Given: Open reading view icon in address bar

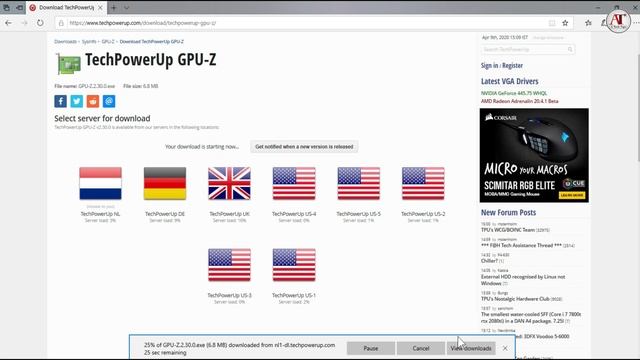Looking at the screenshot, I should [x=552, y=23].
